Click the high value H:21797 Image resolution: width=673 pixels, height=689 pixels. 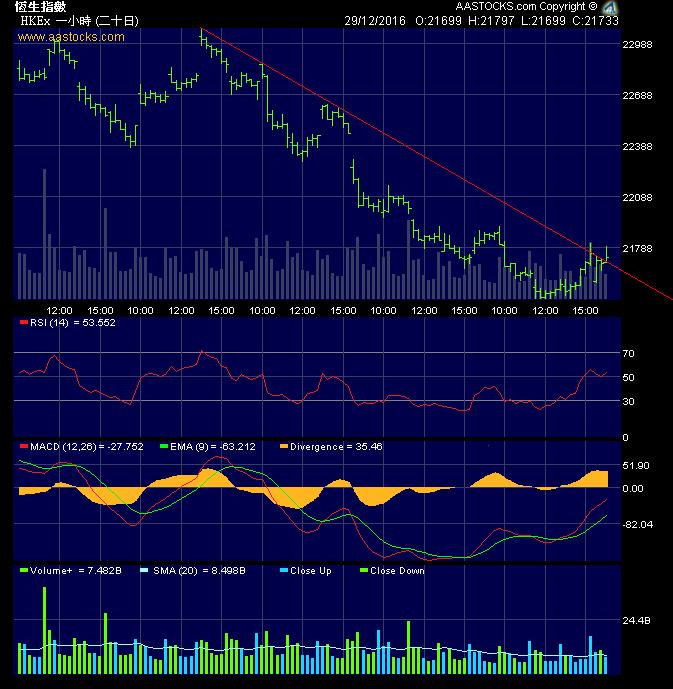tap(491, 21)
